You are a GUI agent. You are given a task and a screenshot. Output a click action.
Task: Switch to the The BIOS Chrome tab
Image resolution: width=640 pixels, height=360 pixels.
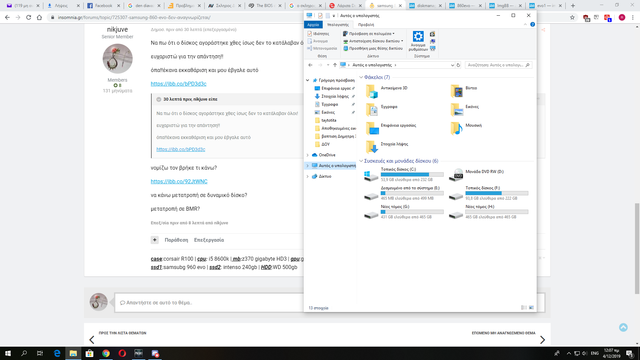click(264, 6)
